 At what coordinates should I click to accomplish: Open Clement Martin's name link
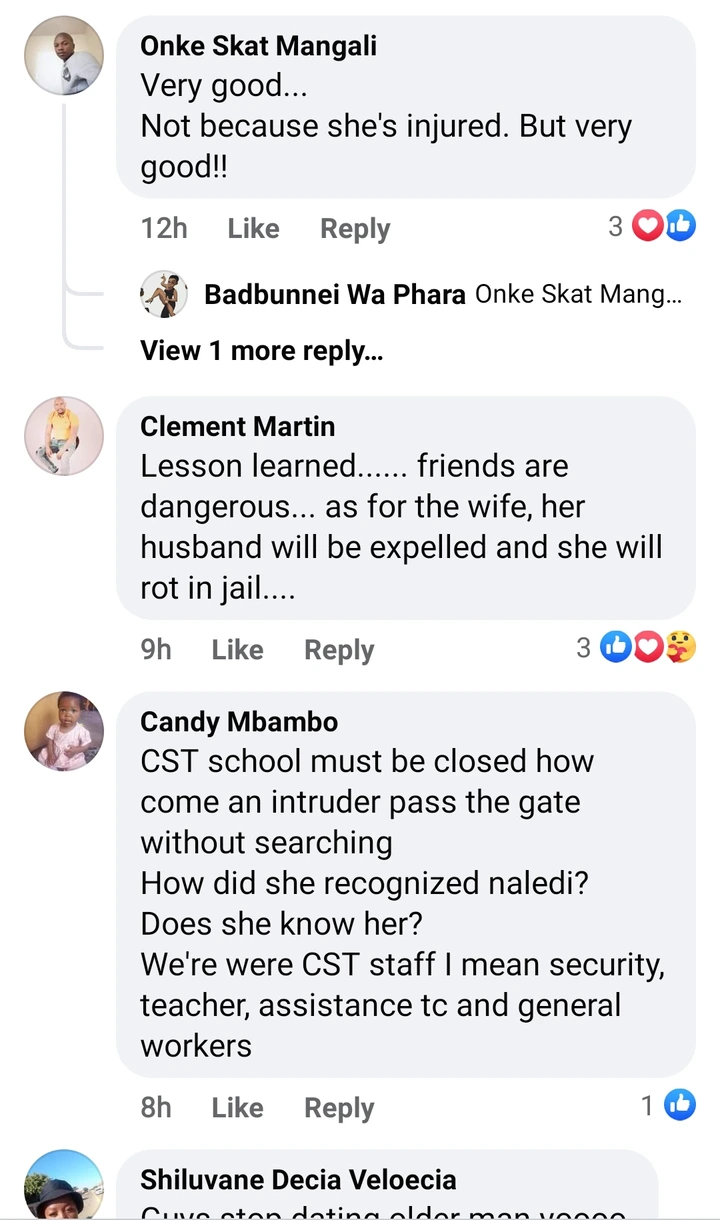tap(238, 426)
